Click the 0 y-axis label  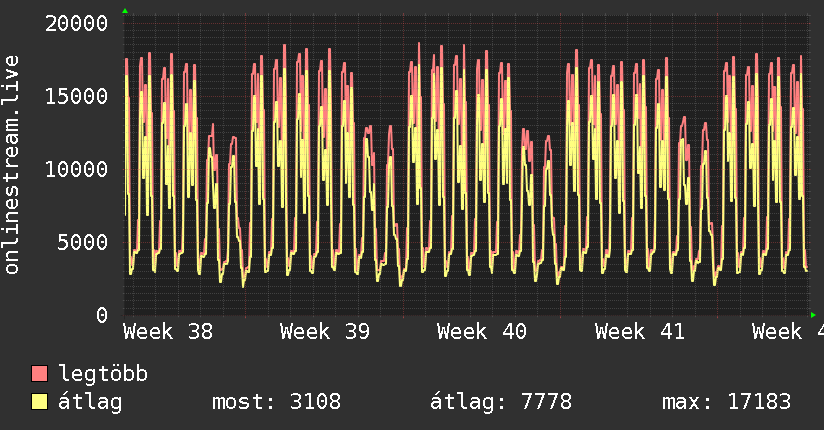[x=102, y=315]
